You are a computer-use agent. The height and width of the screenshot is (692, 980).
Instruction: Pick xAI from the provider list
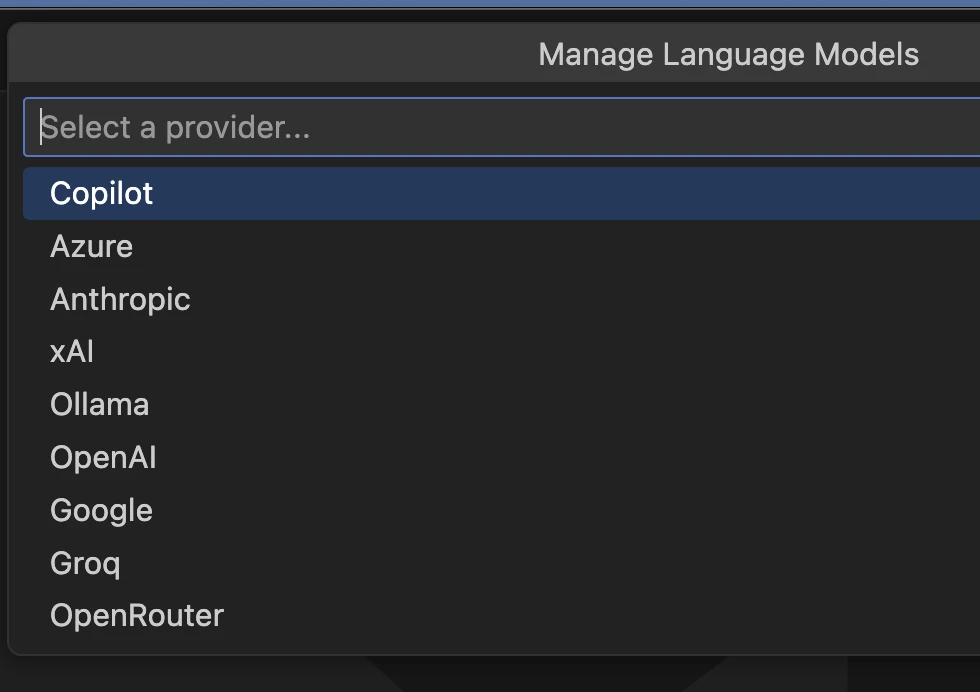72,352
